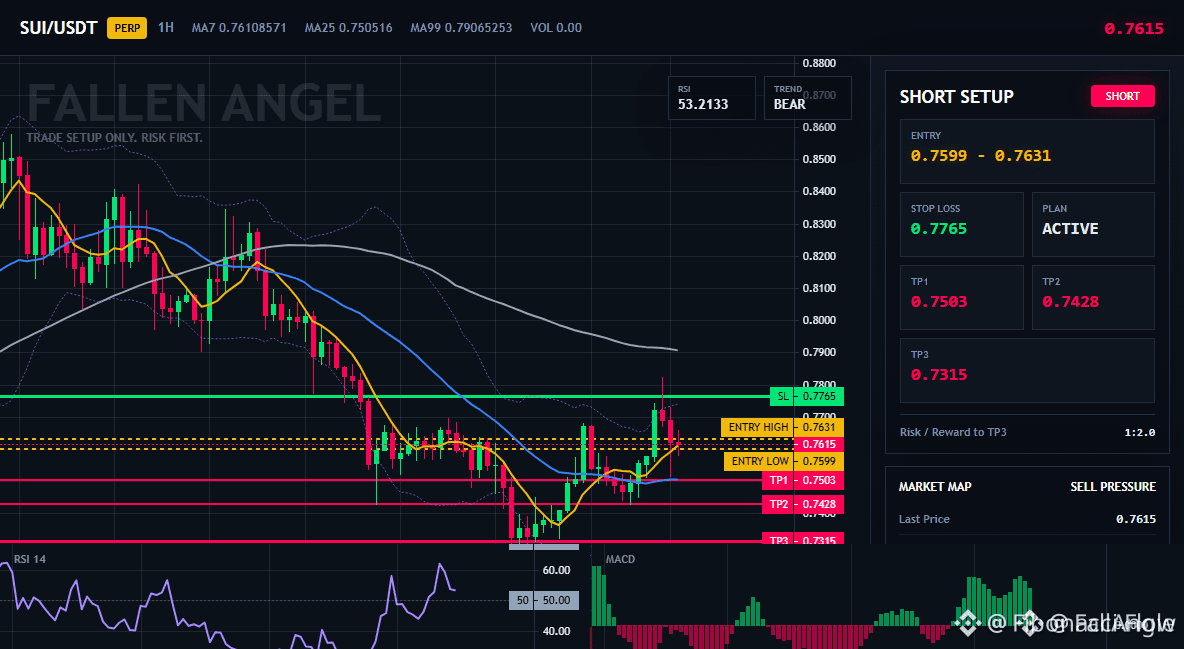Click the 0.8000 price axis label
The image size is (1184, 649).
(x=819, y=320)
